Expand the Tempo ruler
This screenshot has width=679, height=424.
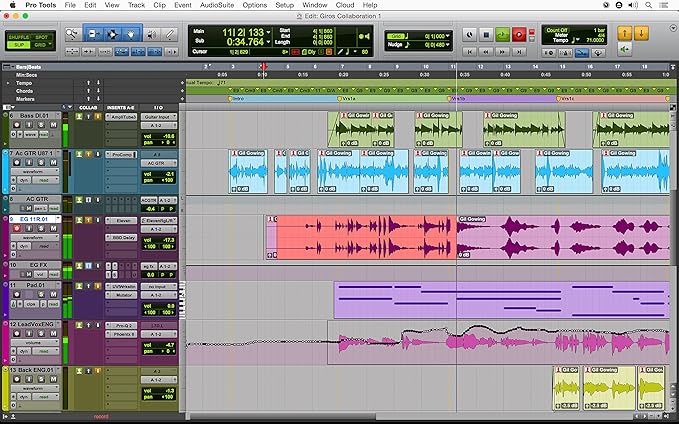pyautogui.click(x=7, y=82)
